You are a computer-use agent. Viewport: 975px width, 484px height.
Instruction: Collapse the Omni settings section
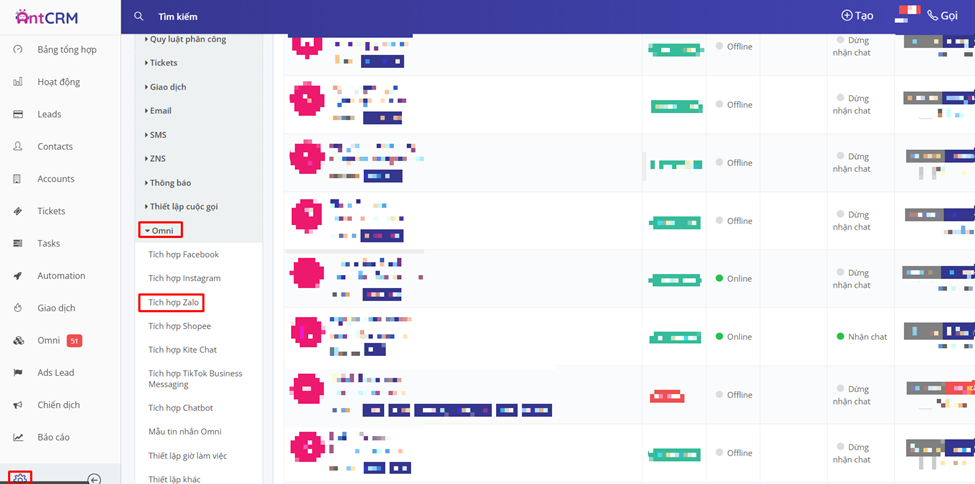[160, 230]
